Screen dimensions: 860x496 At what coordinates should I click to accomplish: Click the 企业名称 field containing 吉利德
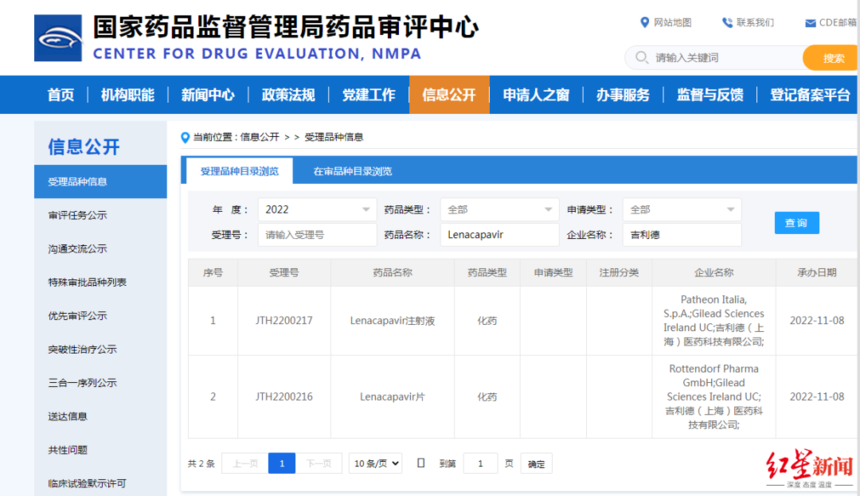coord(682,235)
